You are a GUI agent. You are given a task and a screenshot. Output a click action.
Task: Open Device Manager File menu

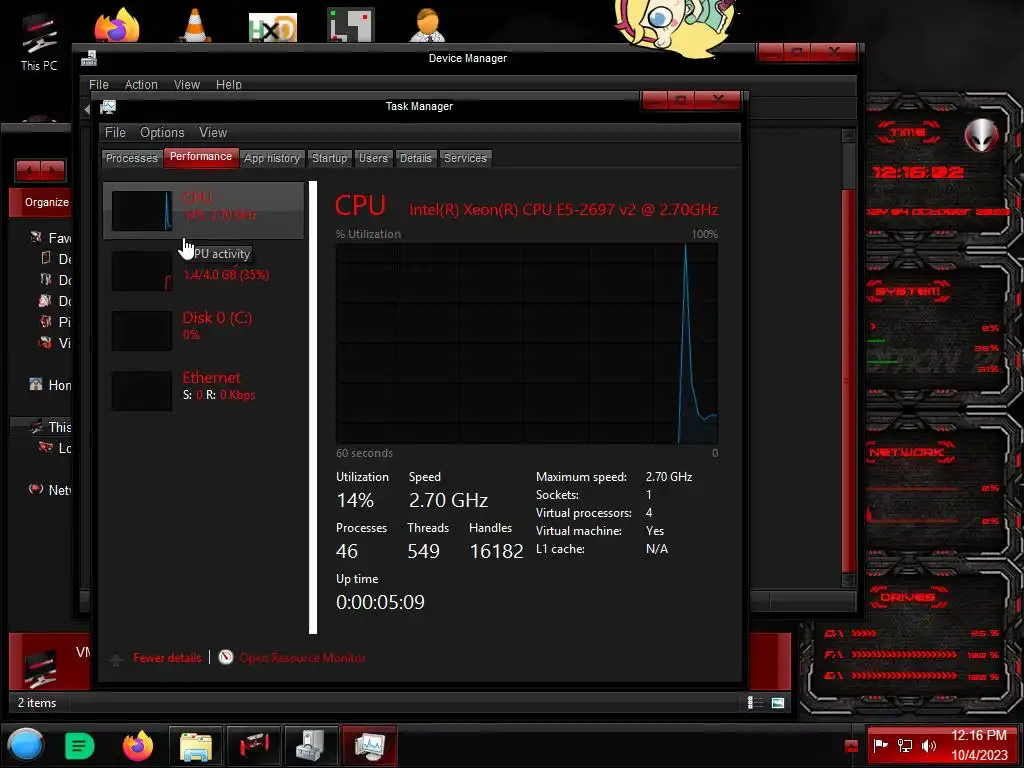(99, 85)
